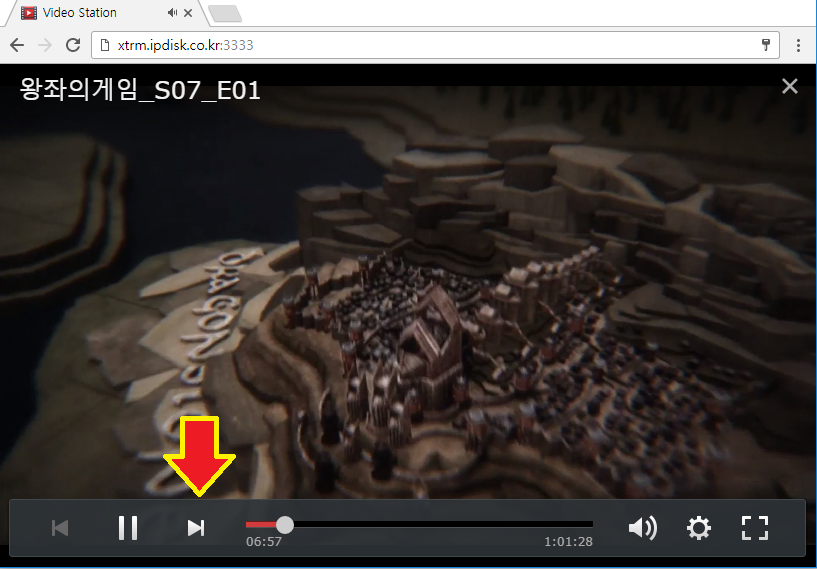Close the Video Station tab
Screen dimensions: 817x569
click(188, 13)
